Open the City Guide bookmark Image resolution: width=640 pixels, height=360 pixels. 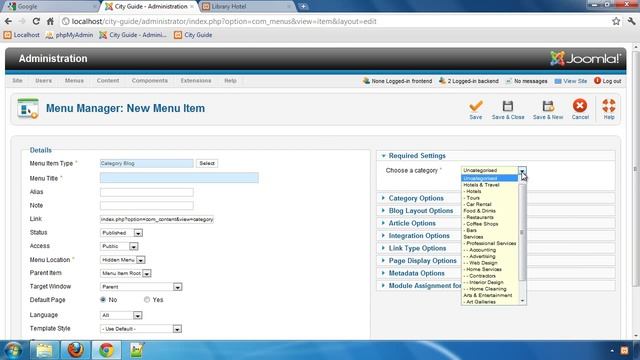pos(193,35)
